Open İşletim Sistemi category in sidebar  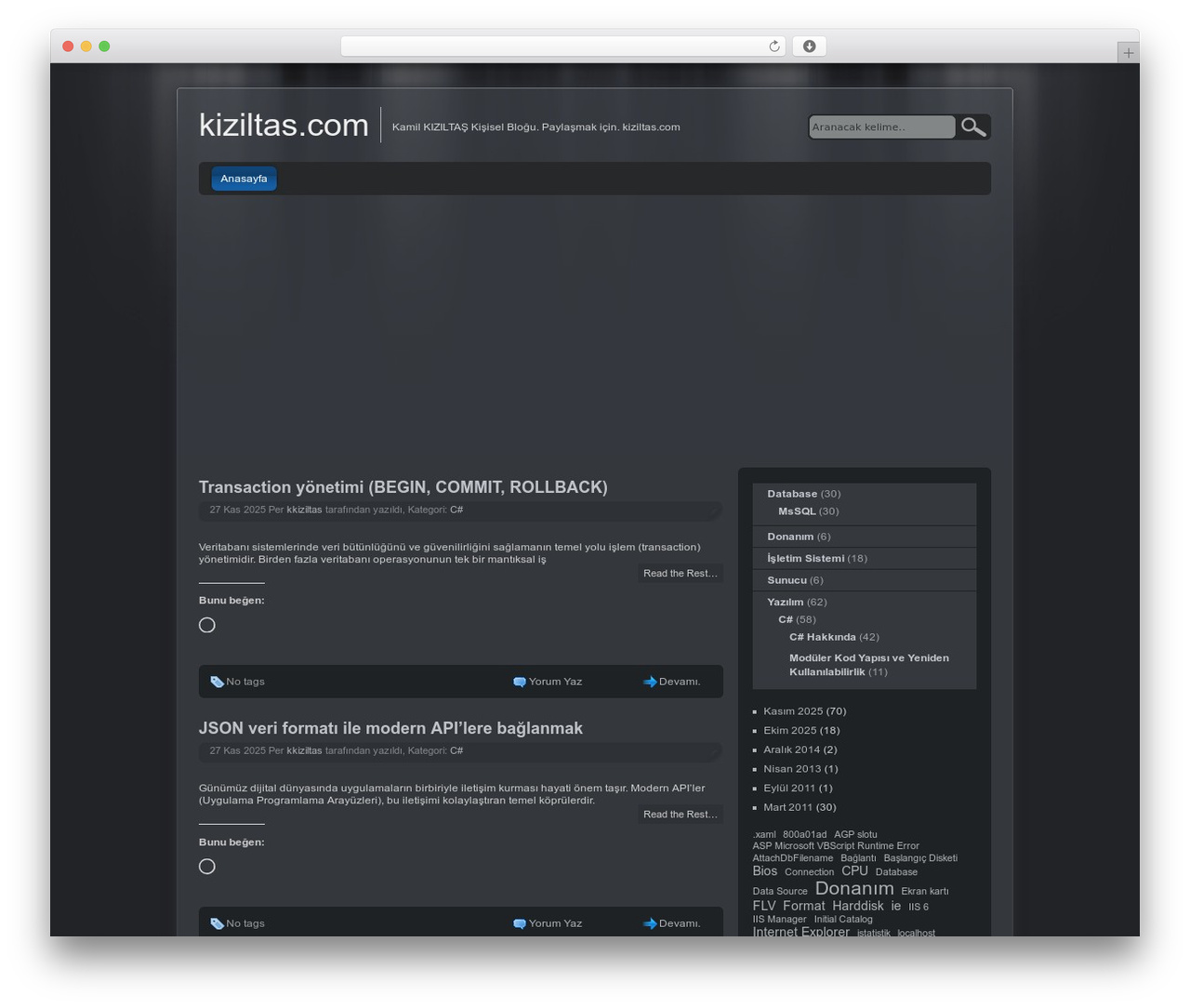click(x=805, y=559)
